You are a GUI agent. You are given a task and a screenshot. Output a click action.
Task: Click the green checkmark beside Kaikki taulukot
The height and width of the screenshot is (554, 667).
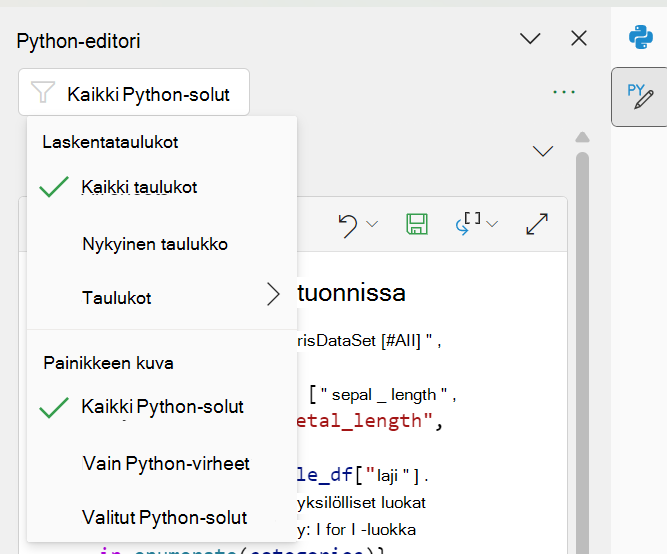click(x=54, y=187)
